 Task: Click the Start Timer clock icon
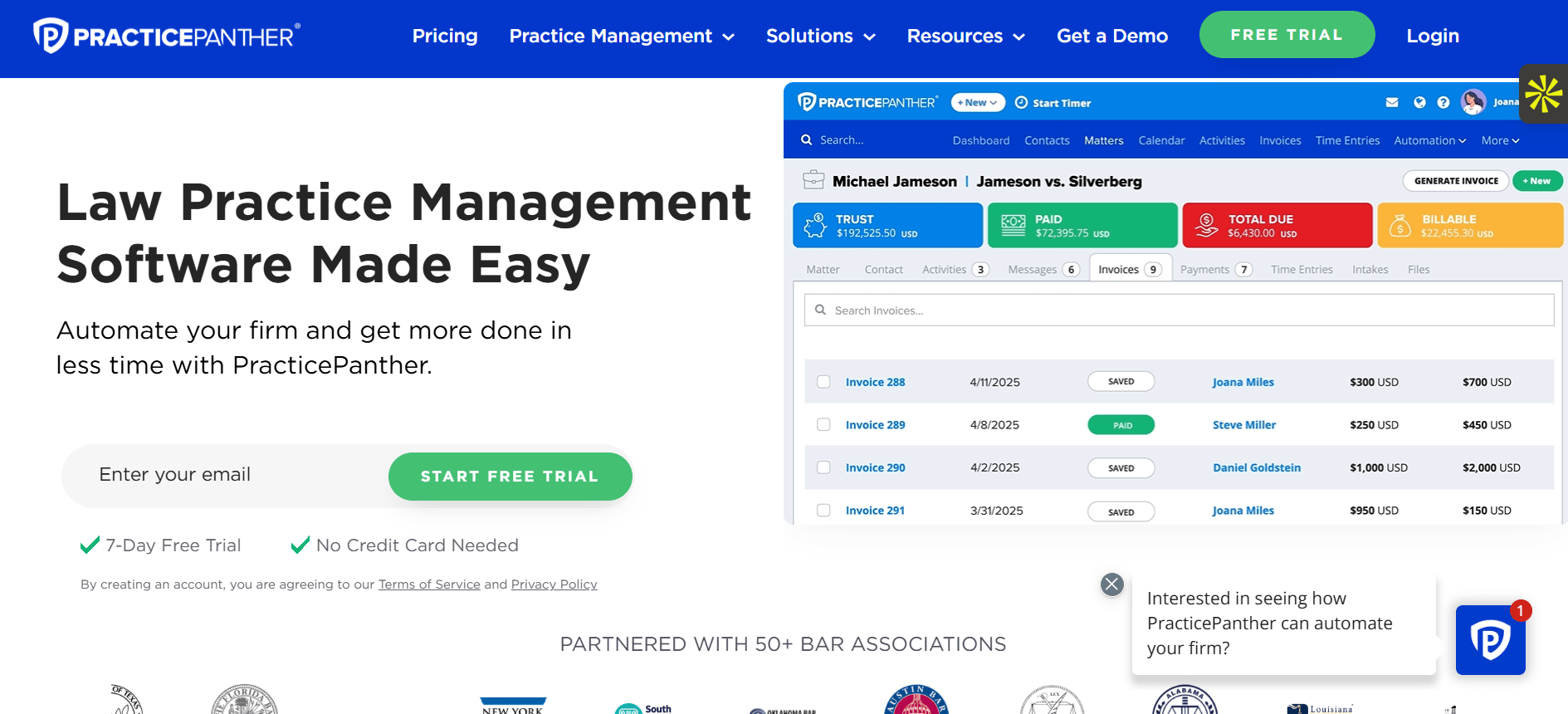tap(1021, 103)
